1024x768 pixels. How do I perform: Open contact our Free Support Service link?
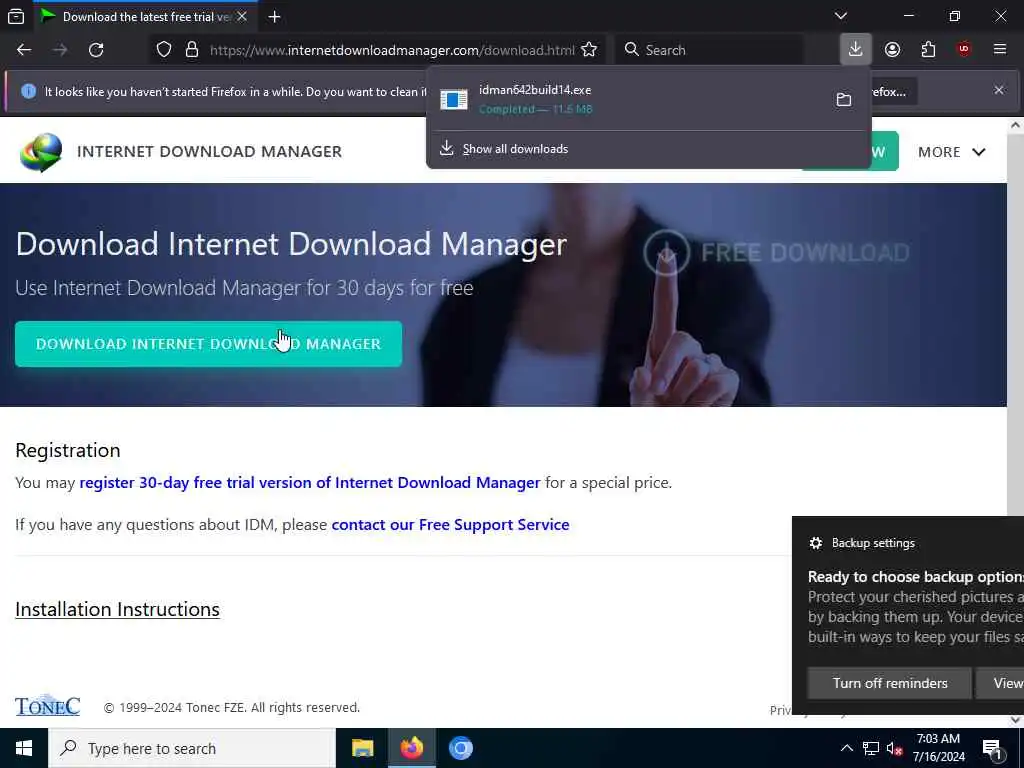[451, 524]
